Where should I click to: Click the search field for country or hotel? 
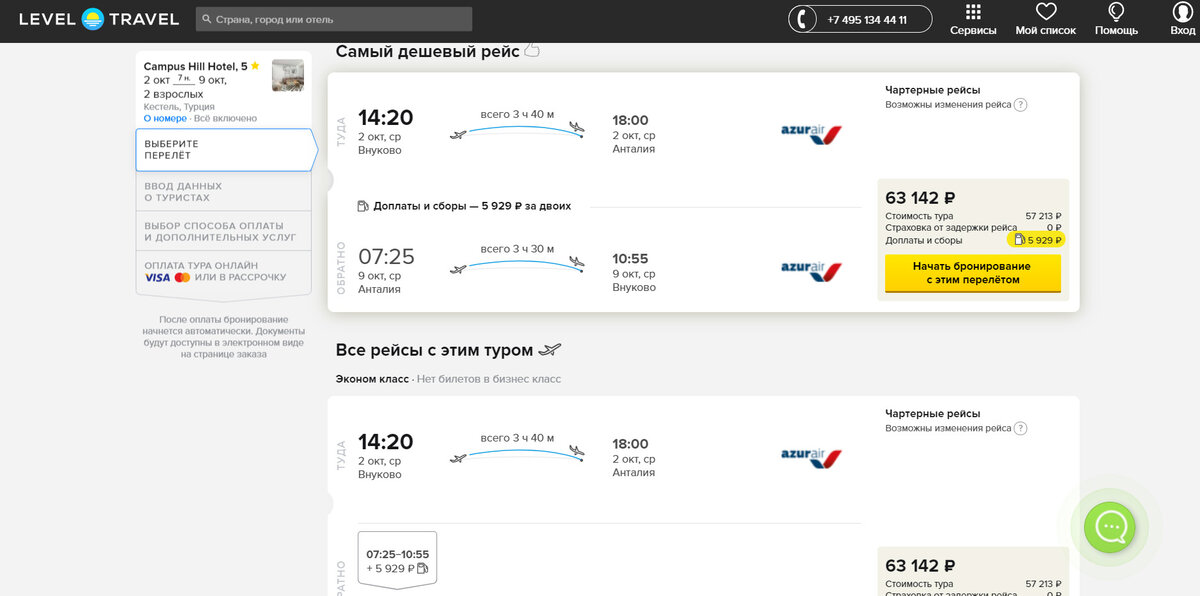[x=334, y=19]
